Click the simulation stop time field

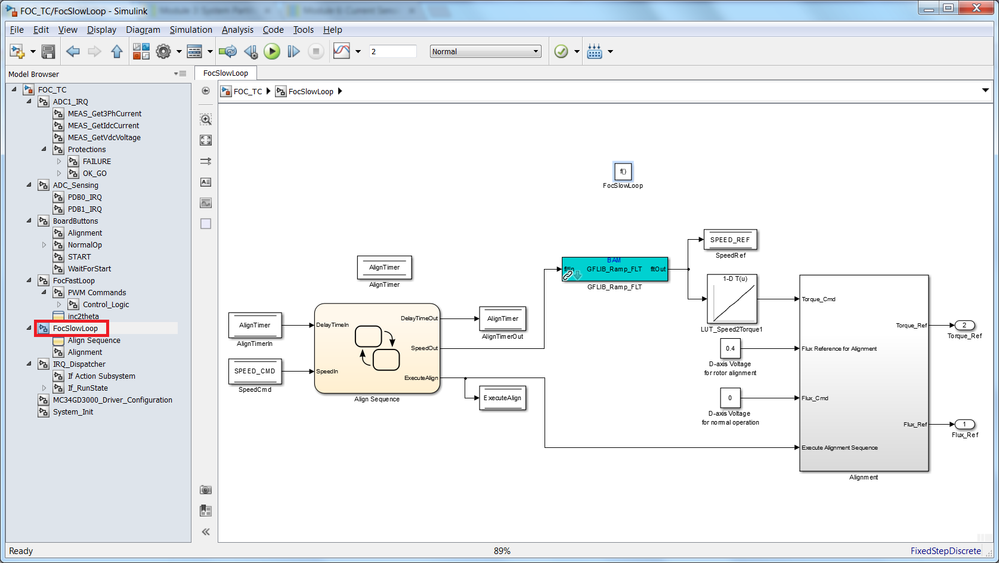pos(392,52)
